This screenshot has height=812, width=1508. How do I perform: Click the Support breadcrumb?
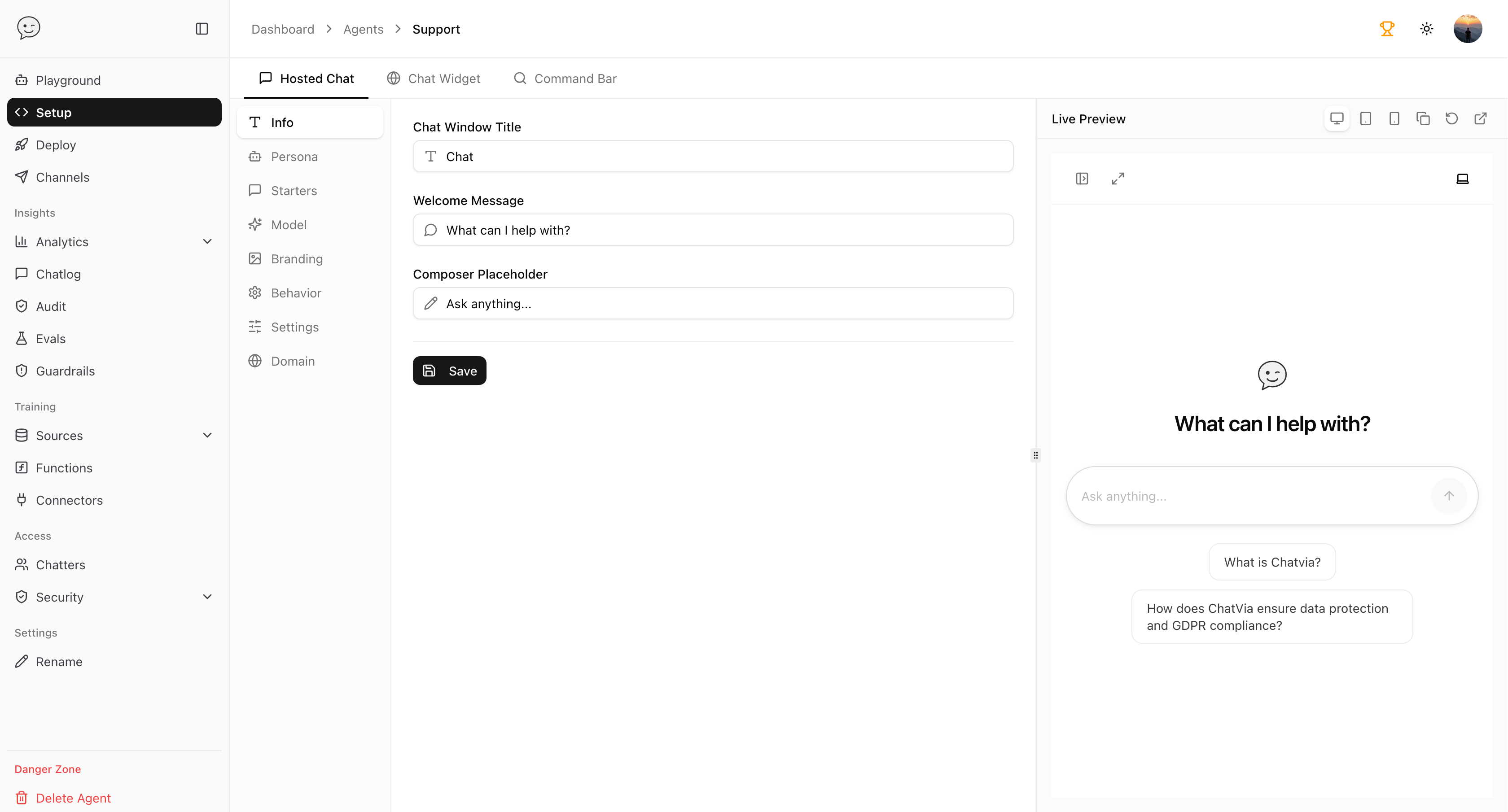click(x=436, y=29)
